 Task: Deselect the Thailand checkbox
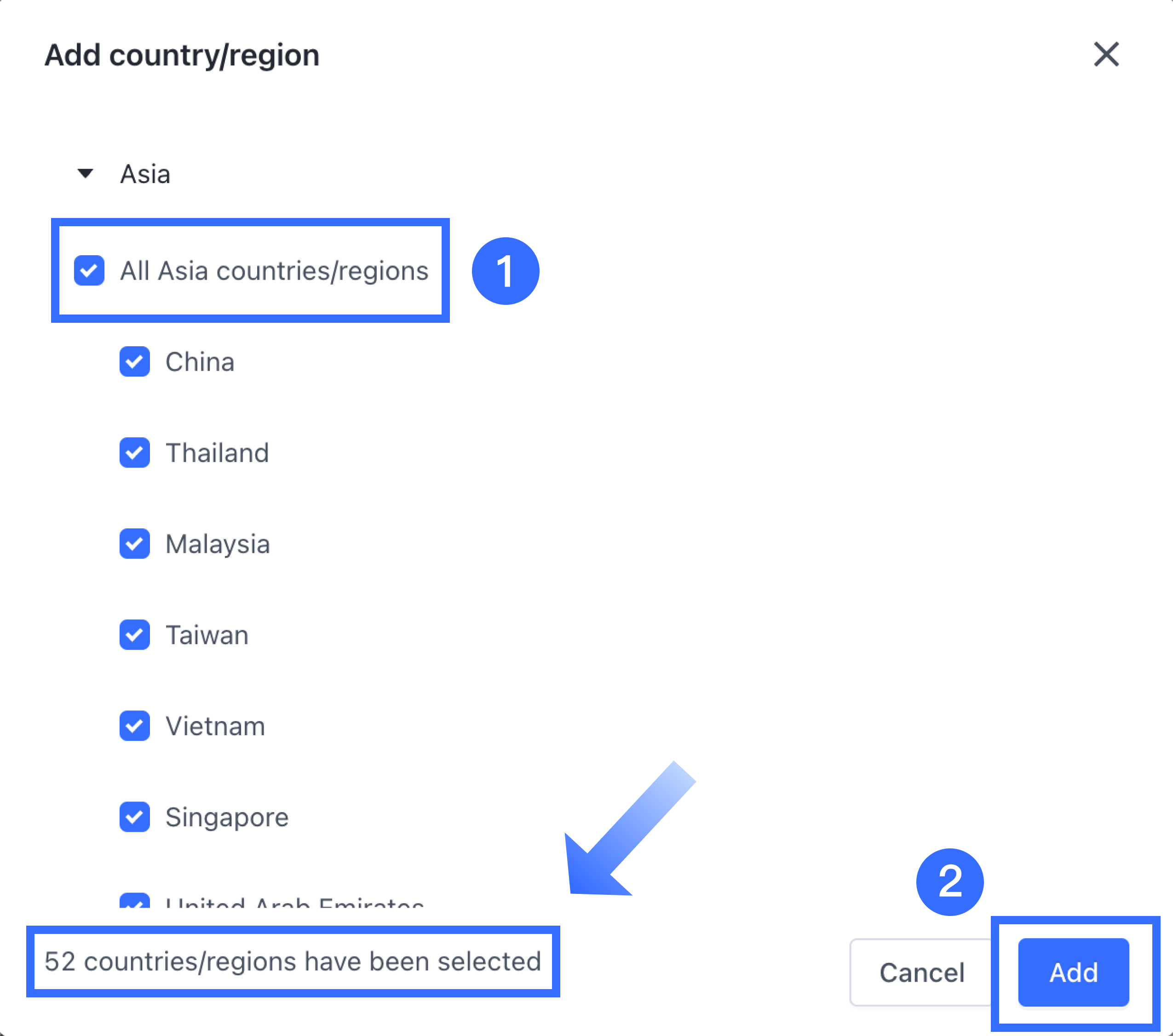click(x=135, y=452)
